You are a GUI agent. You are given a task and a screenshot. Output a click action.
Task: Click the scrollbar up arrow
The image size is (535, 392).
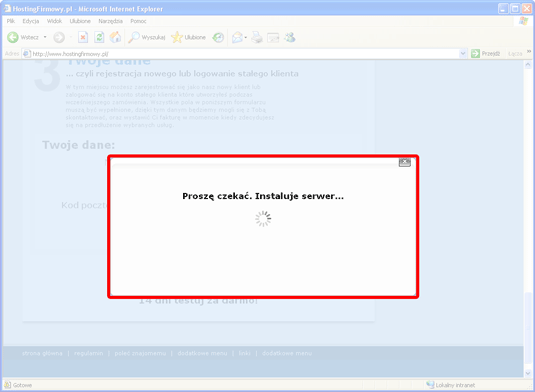pyautogui.click(x=528, y=65)
